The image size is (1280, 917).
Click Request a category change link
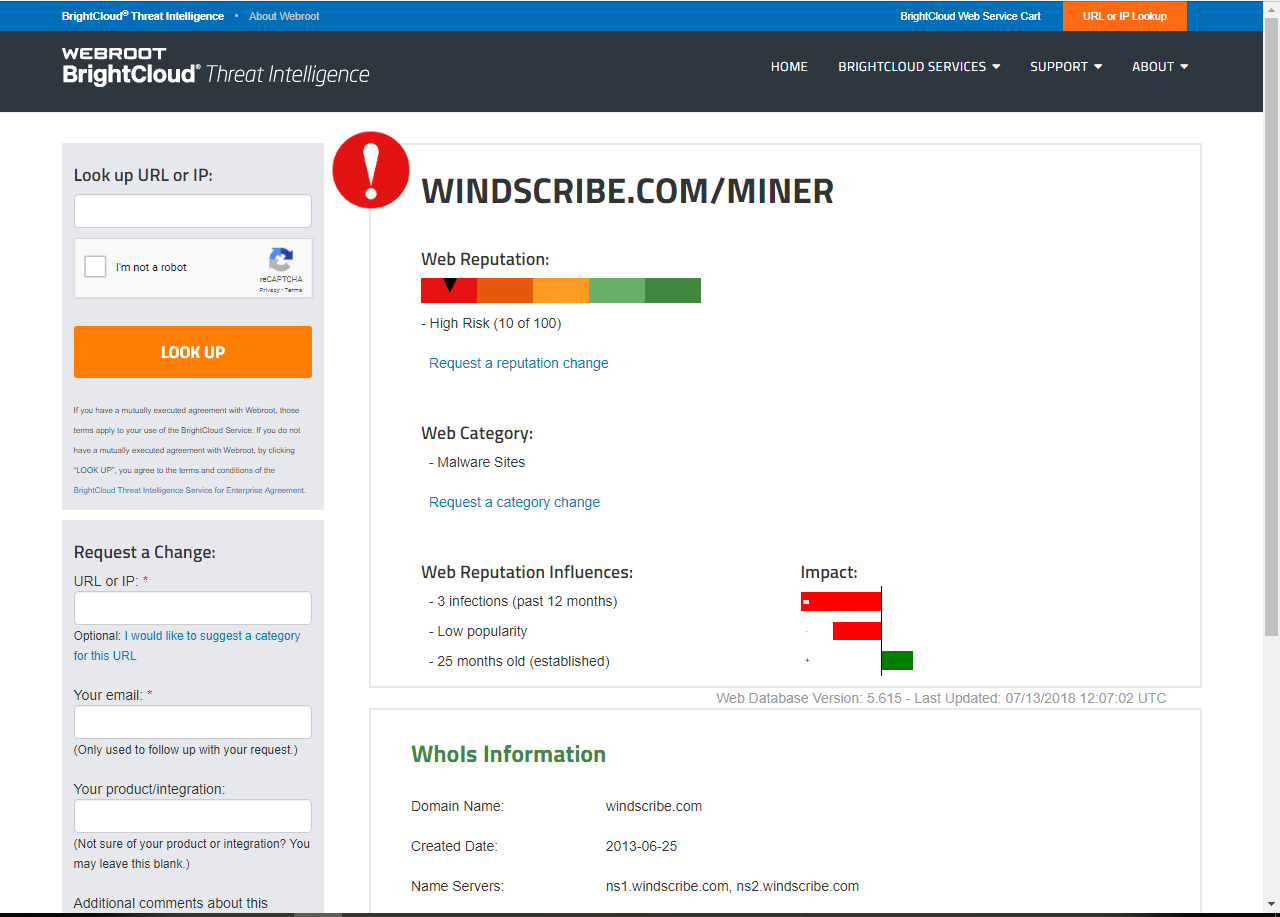pyautogui.click(x=515, y=502)
